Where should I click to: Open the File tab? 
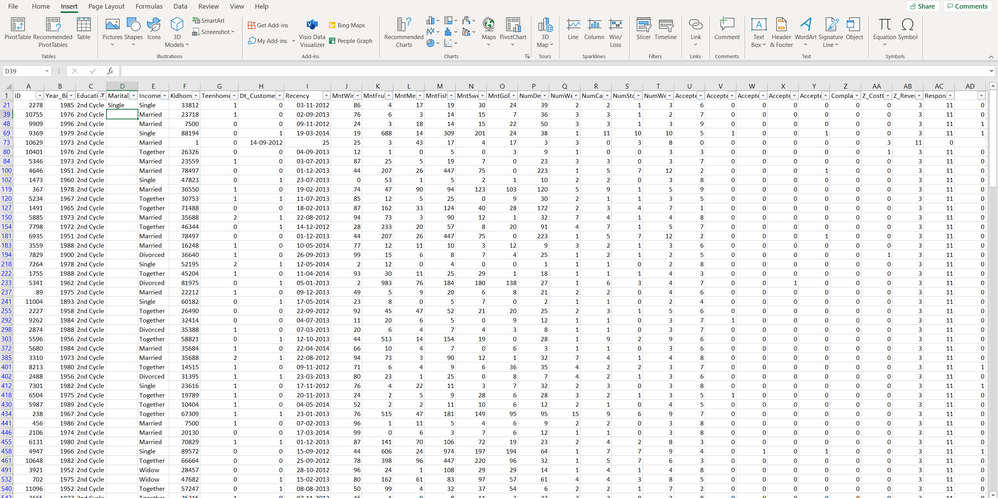click(13, 6)
